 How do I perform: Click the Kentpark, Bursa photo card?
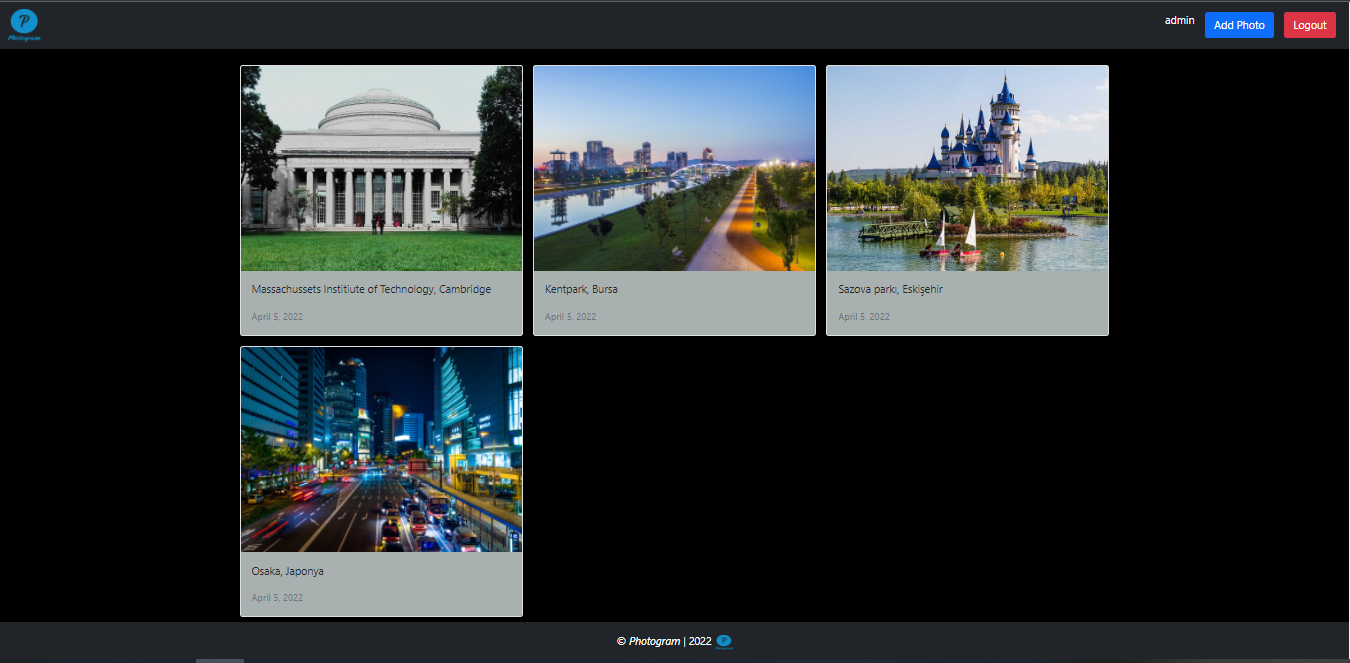[x=674, y=200]
